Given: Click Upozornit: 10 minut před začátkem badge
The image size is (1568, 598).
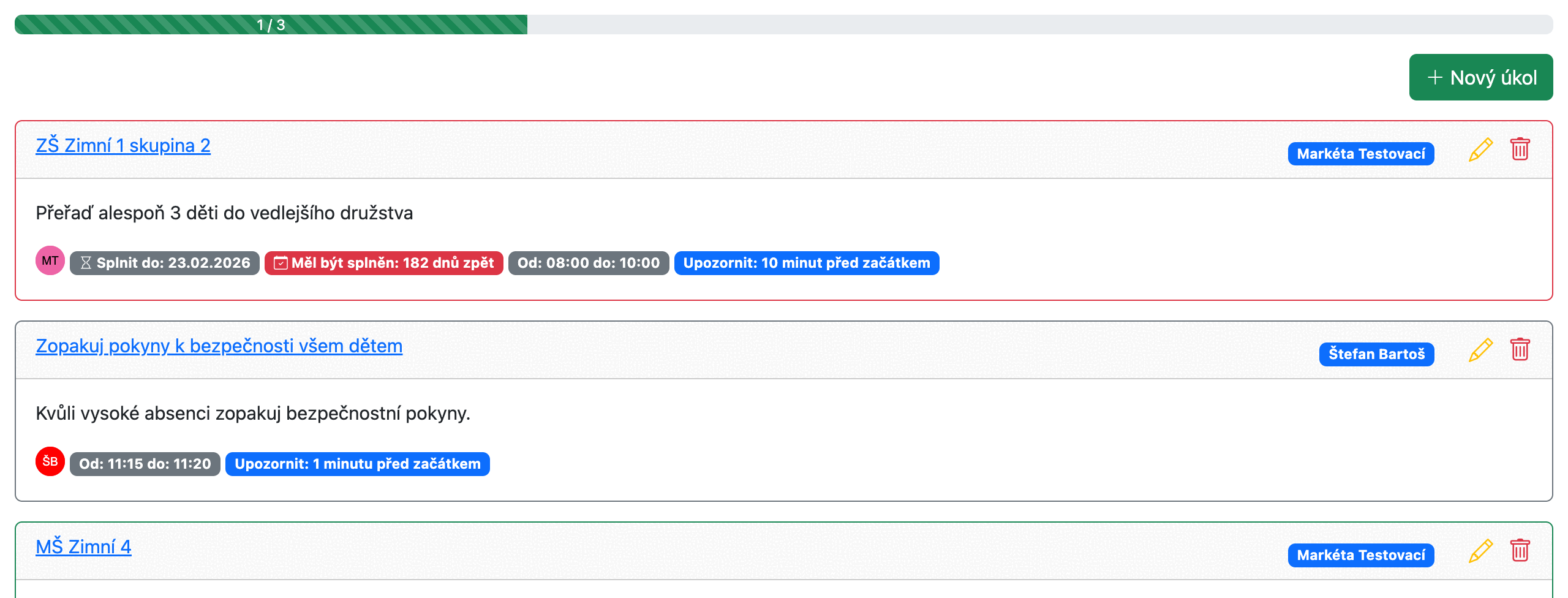Looking at the screenshot, I should [807, 263].
